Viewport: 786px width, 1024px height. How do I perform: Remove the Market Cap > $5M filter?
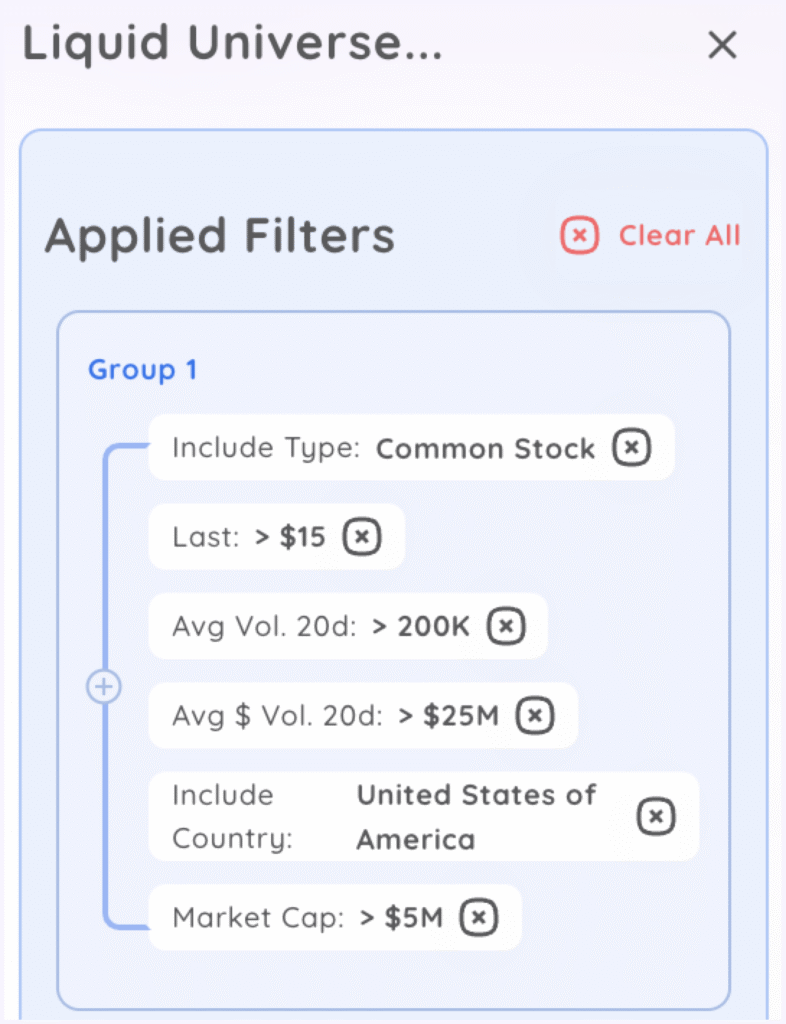pyautogui.click(x=478, y=917)
